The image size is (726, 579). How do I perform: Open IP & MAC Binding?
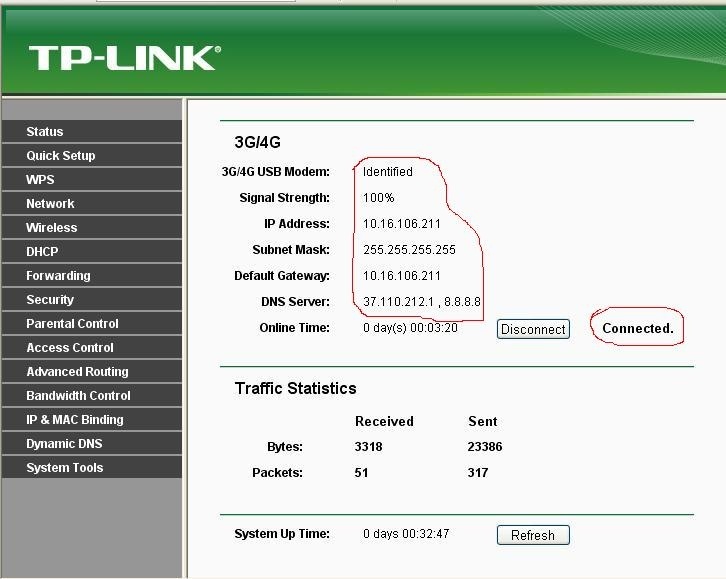pyautogui.click(x=75, y=420)
